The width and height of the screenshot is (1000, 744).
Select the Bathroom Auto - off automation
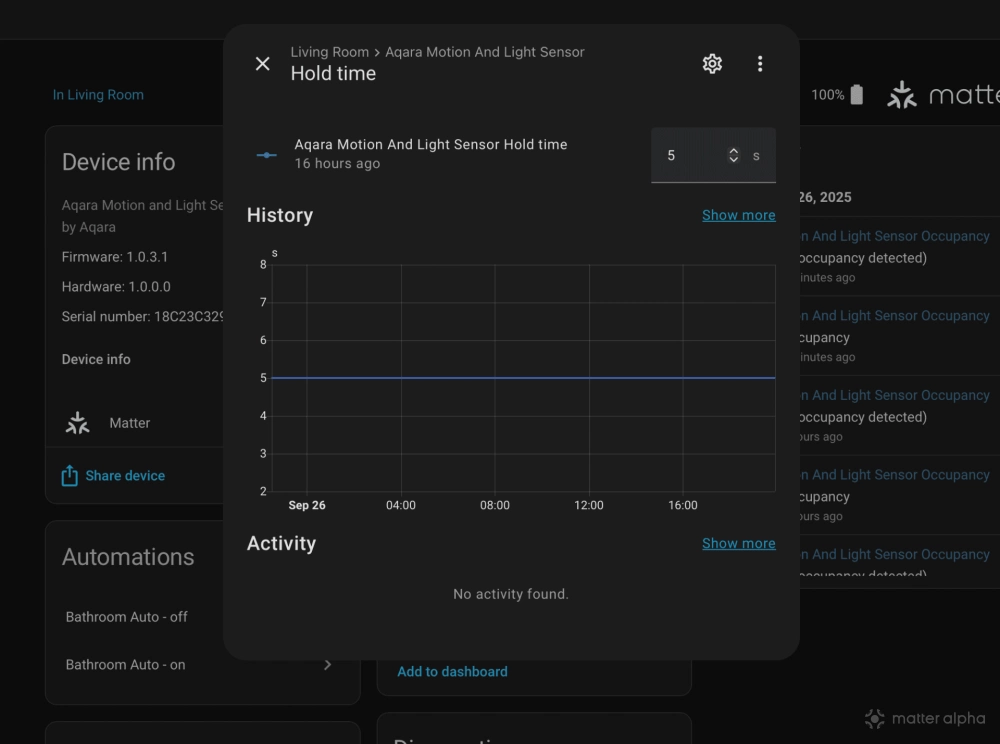(125, 617)
